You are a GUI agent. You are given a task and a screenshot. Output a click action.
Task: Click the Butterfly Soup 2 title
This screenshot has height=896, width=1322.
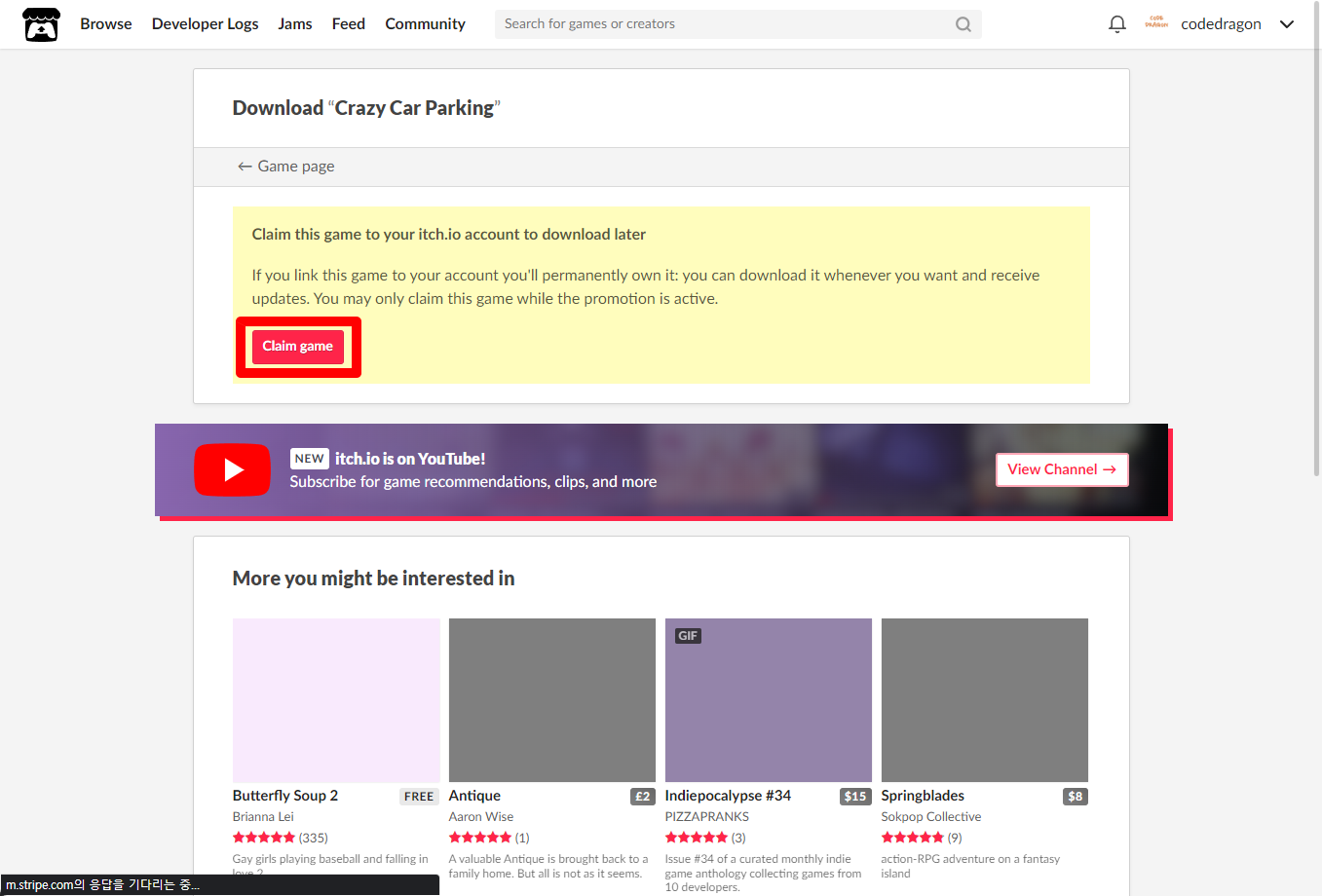point(285,796)
